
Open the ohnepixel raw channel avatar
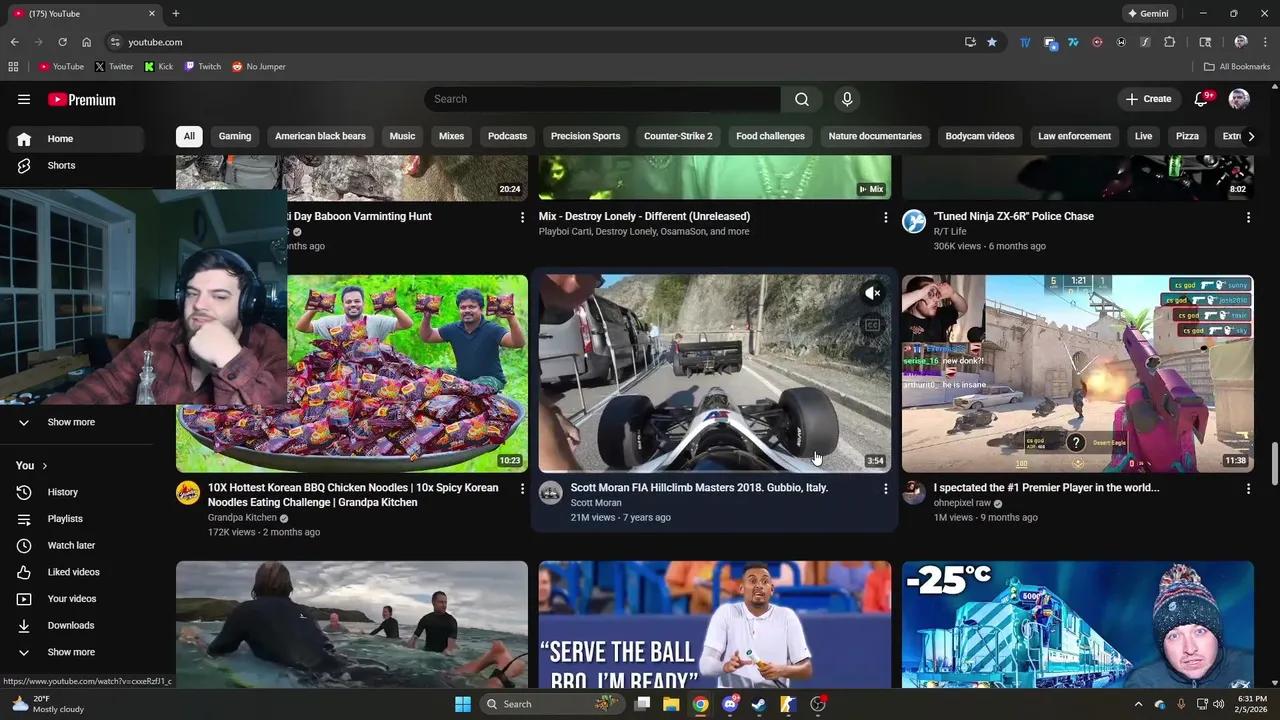point(914,492)
